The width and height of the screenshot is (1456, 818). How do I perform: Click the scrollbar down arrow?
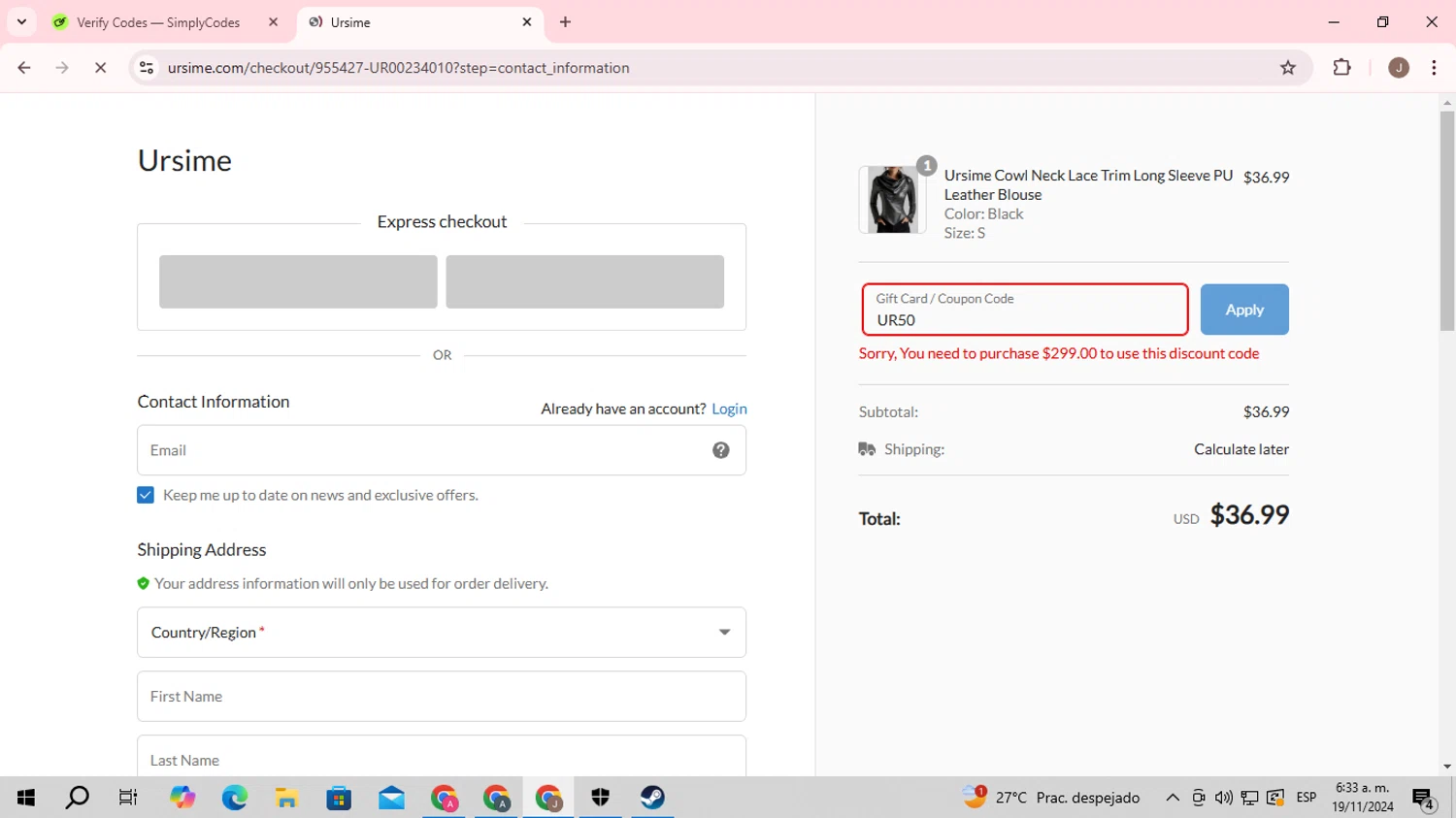(1447, 767)
